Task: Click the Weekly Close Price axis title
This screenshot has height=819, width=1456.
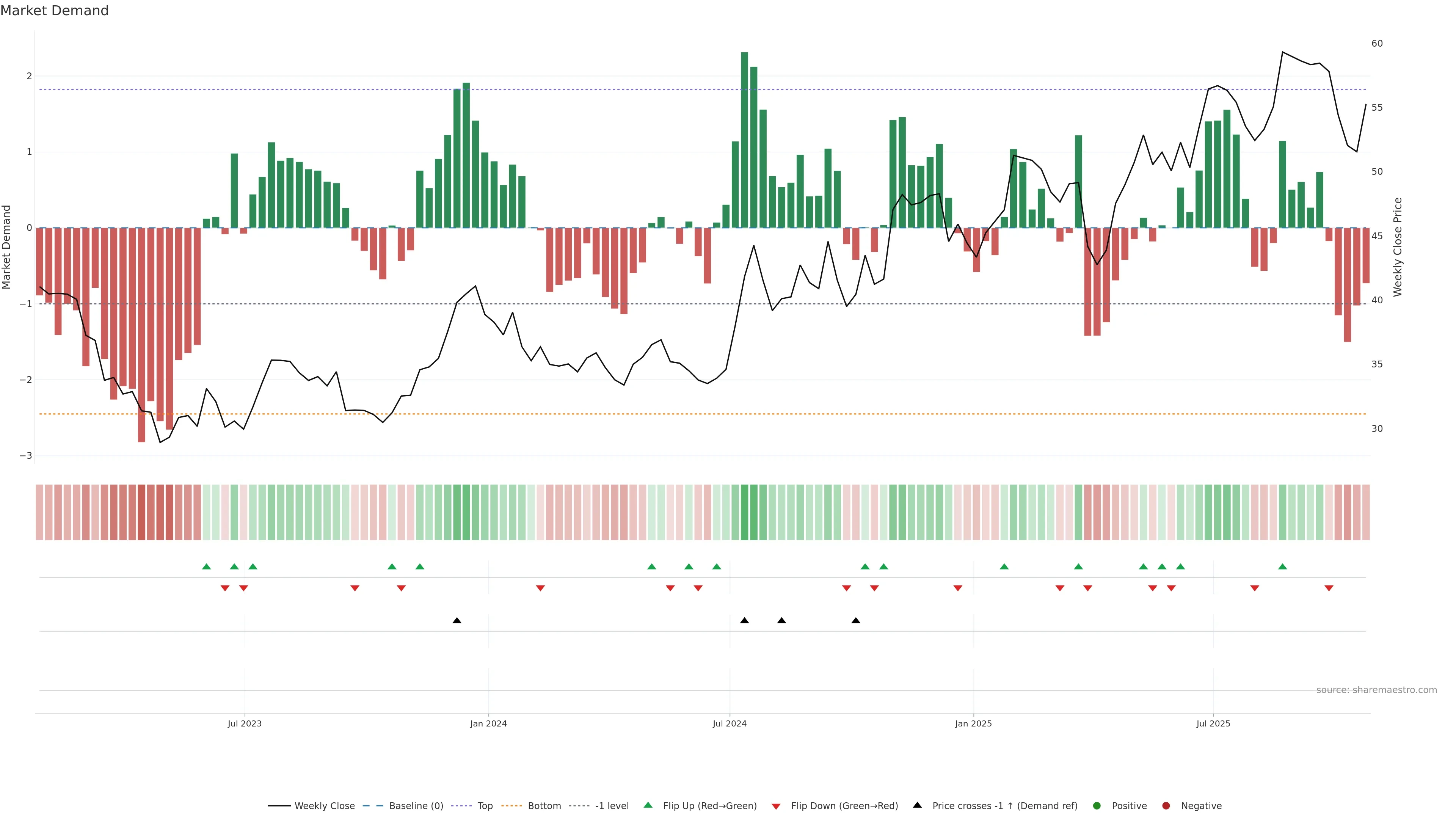Action: click(x=1398, y=247)
